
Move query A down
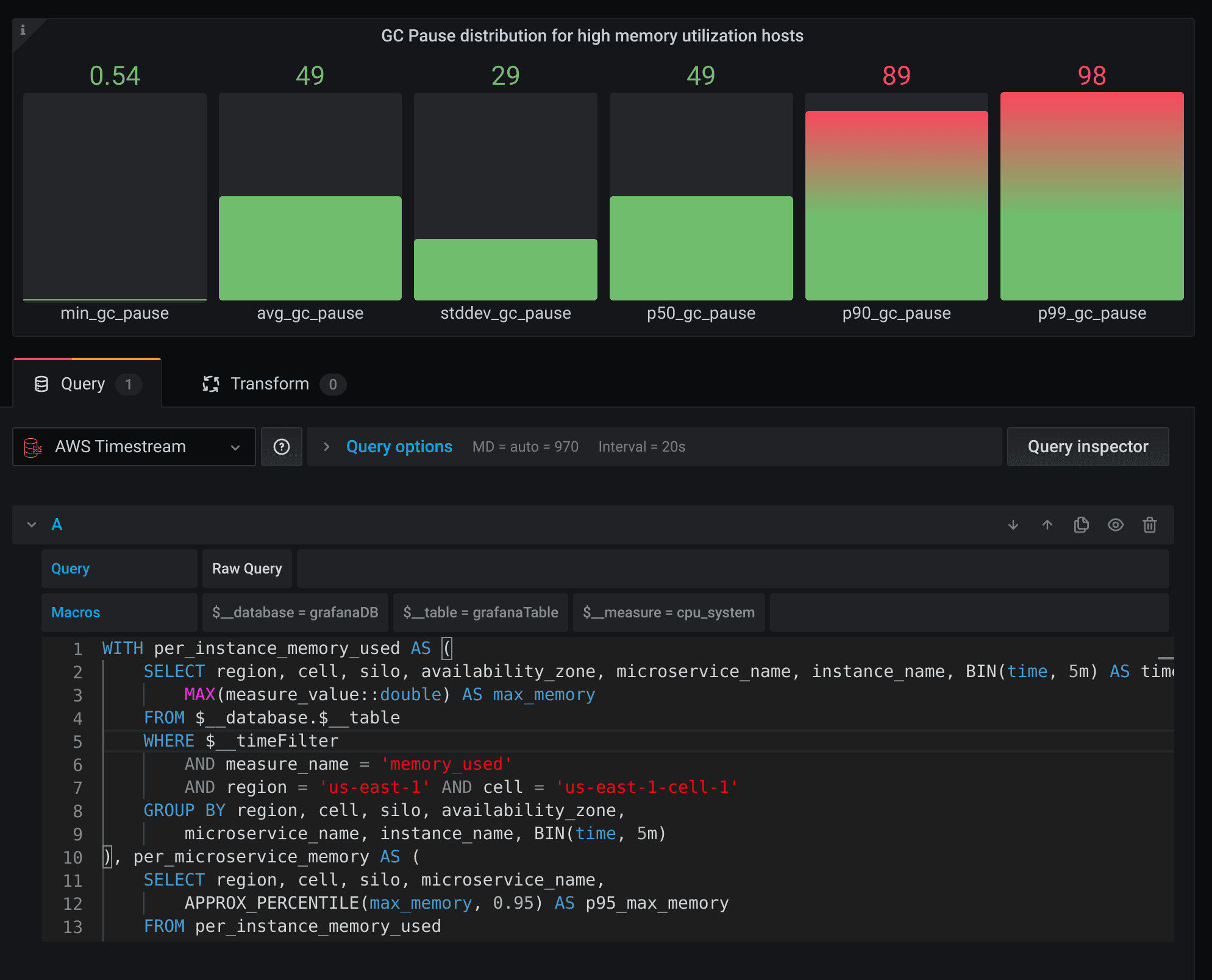[x=1013, y=525]
